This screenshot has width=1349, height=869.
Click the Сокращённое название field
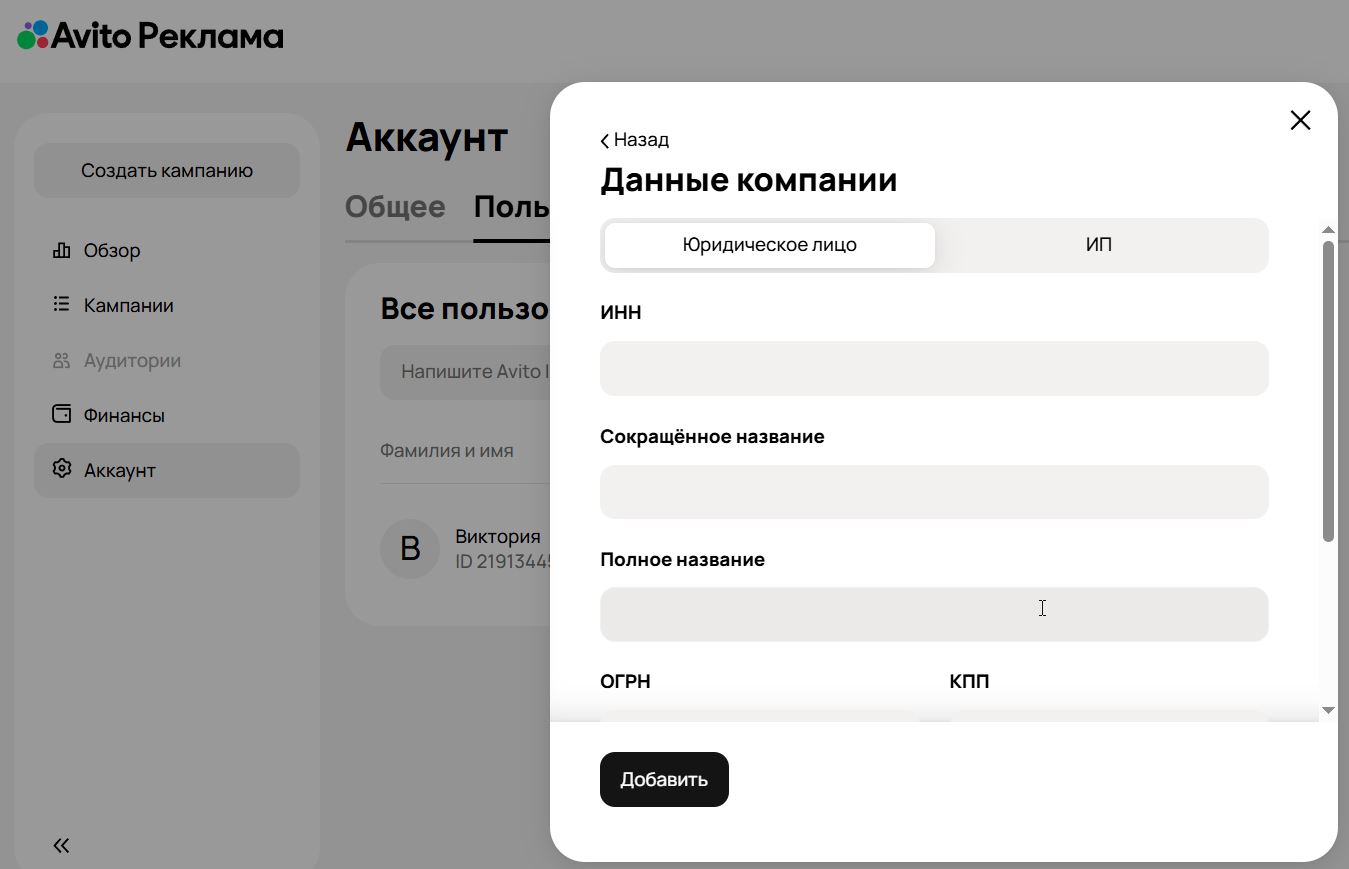[934, 492]
